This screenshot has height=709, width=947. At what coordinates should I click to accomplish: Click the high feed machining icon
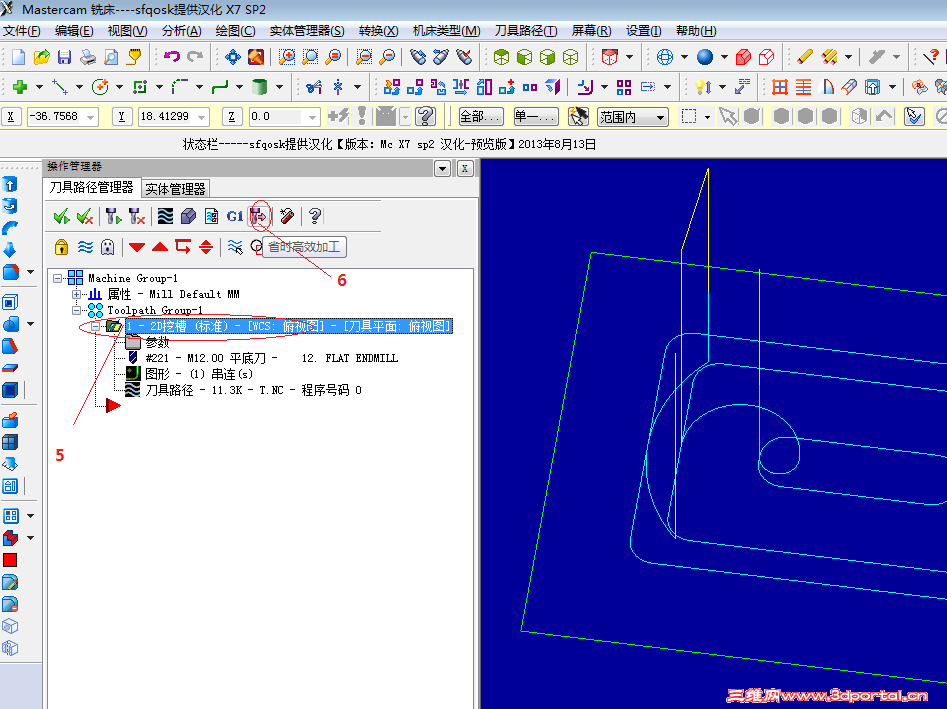coord(260,216)
